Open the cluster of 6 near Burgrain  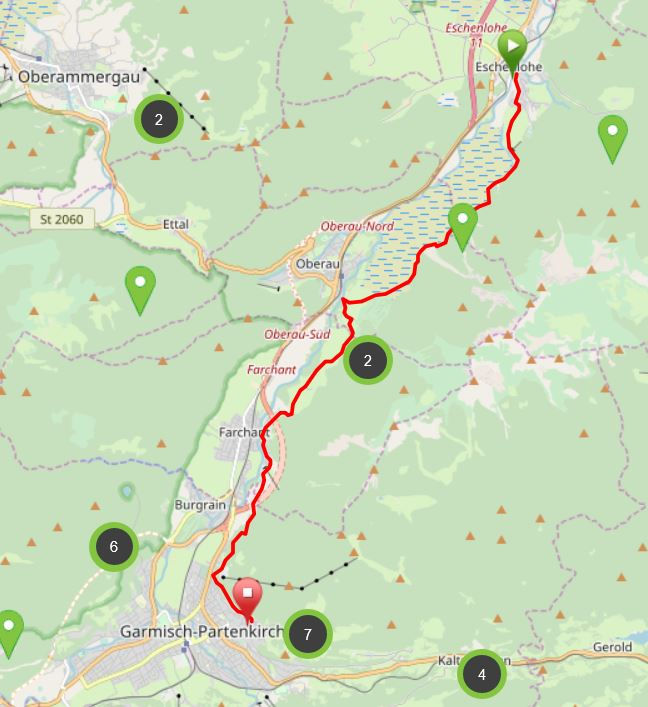pyautogui.click(x=114, y=546)
